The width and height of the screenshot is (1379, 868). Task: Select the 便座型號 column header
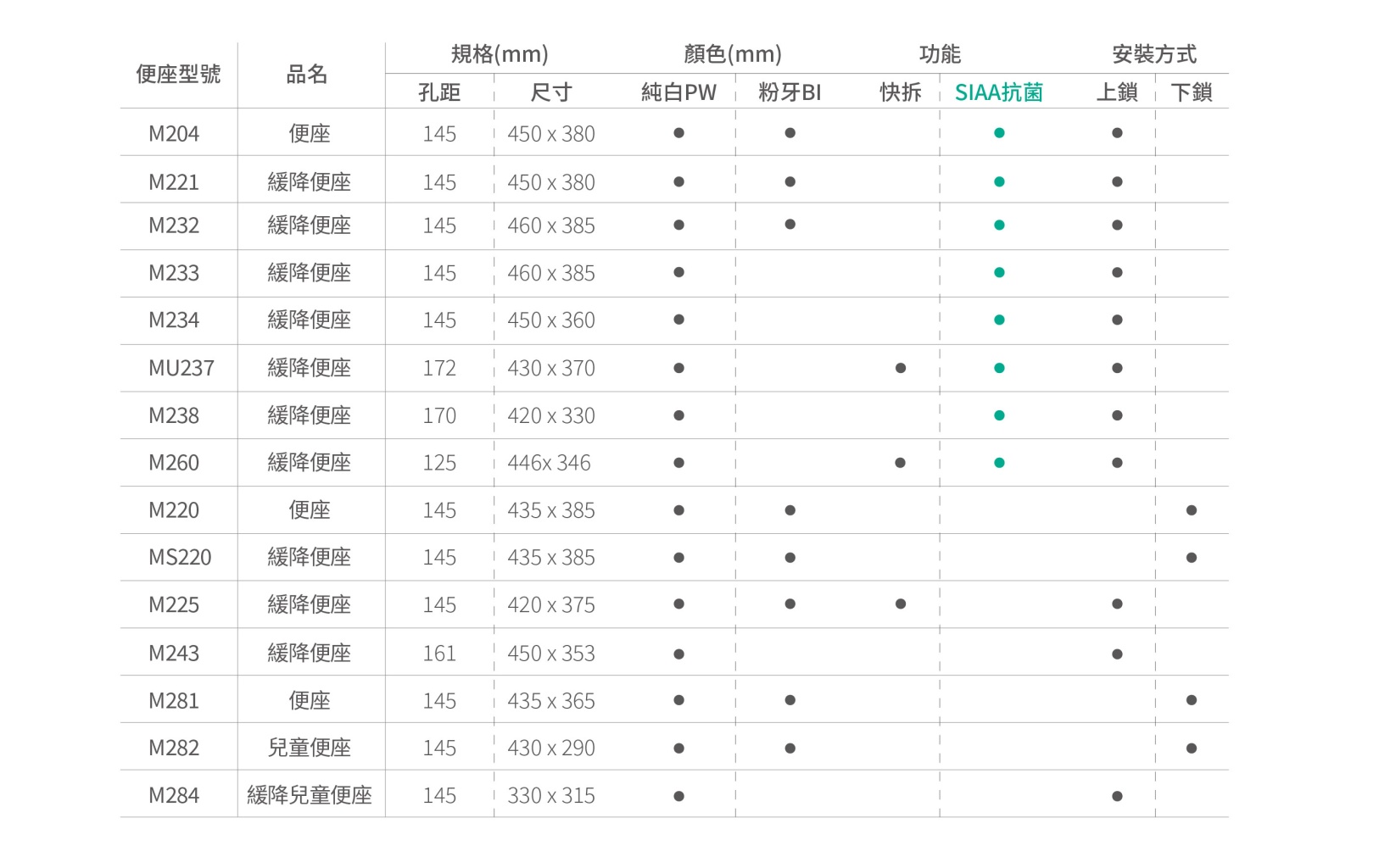pos(178,74)
